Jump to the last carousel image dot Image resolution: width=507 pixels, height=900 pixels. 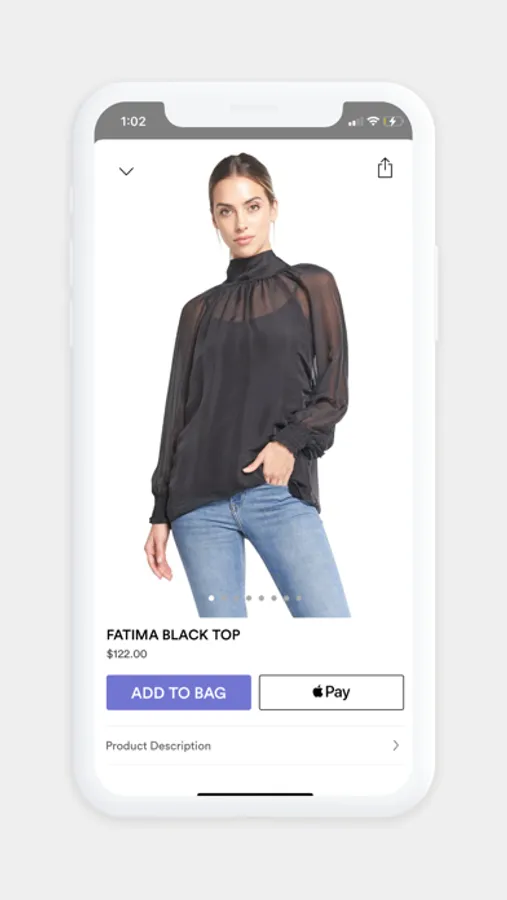click(299, 598)
